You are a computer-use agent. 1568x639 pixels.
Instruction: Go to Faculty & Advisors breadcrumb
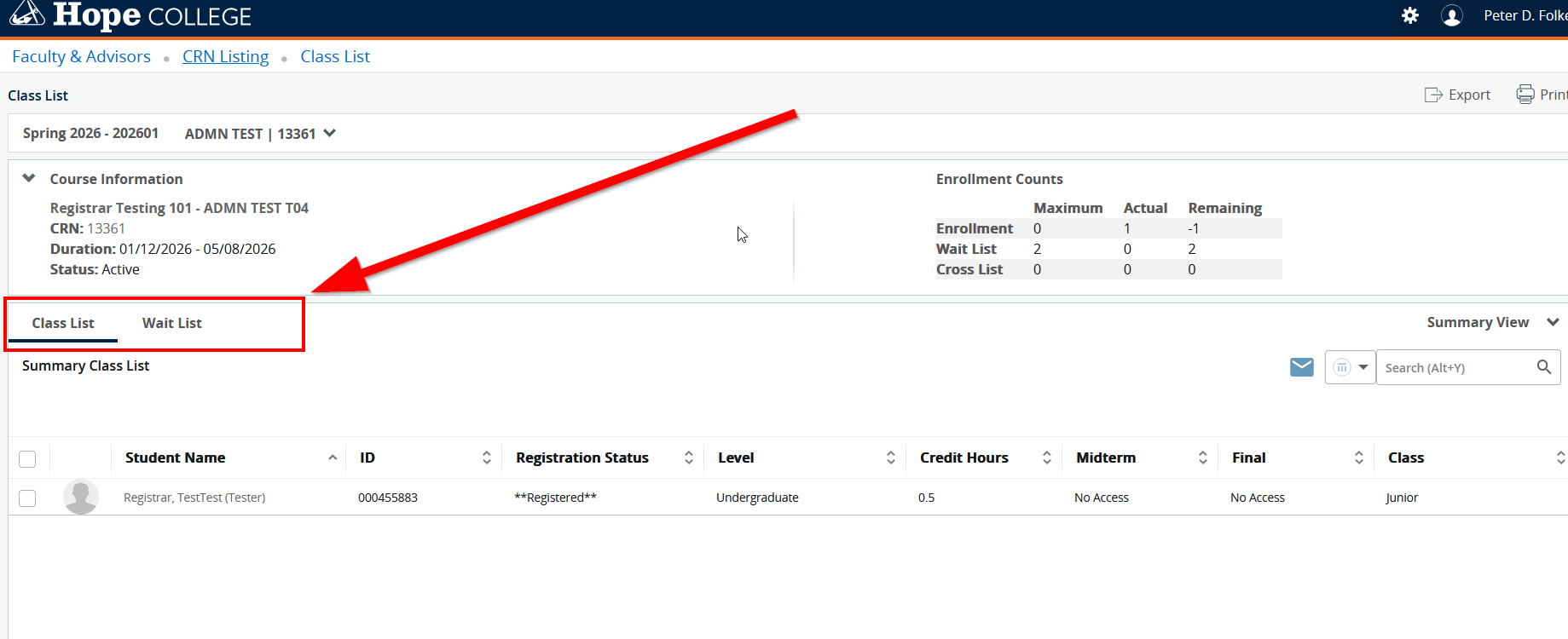click(x=81, y=56)
